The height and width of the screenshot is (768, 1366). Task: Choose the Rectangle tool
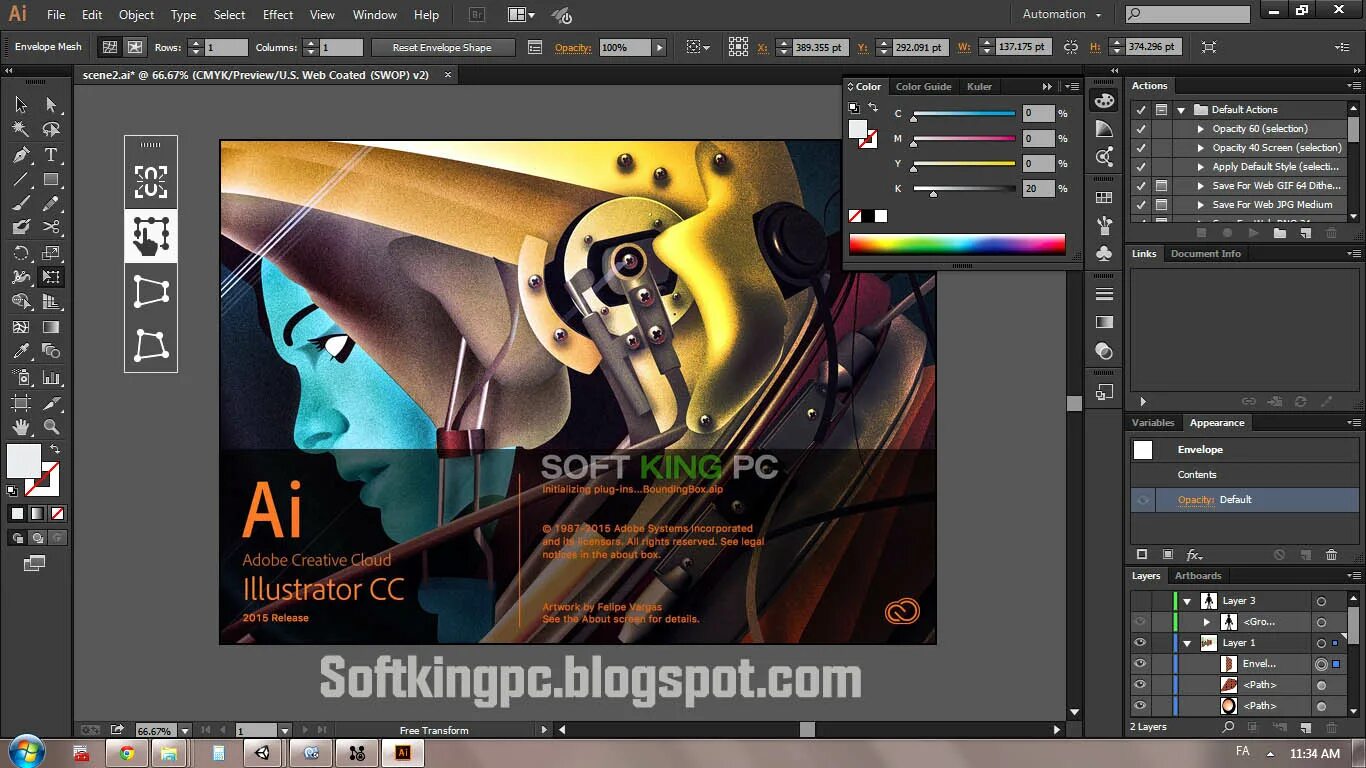[x=51, y=180]
